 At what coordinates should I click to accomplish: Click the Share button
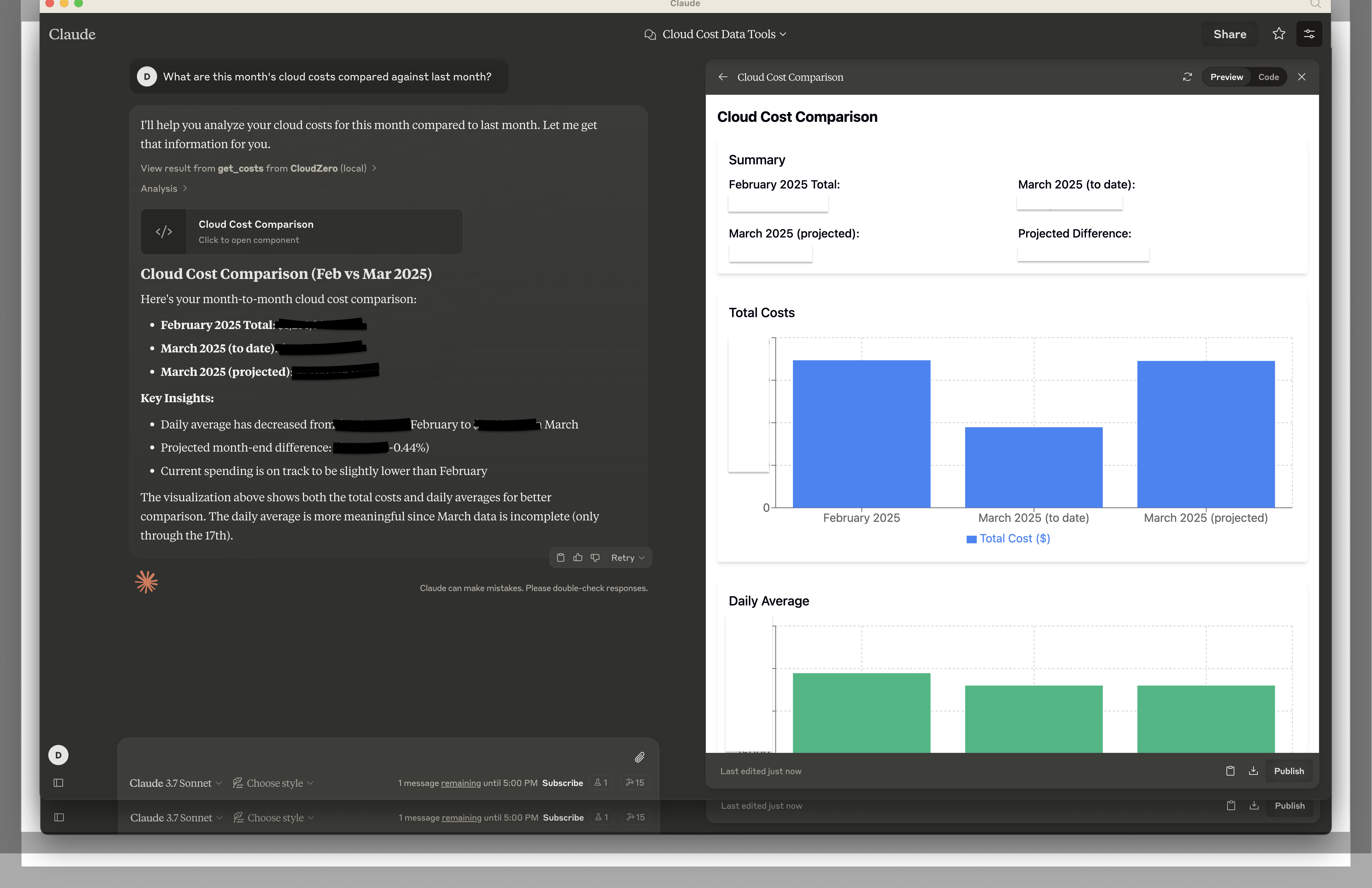[x=1229, y=34]
